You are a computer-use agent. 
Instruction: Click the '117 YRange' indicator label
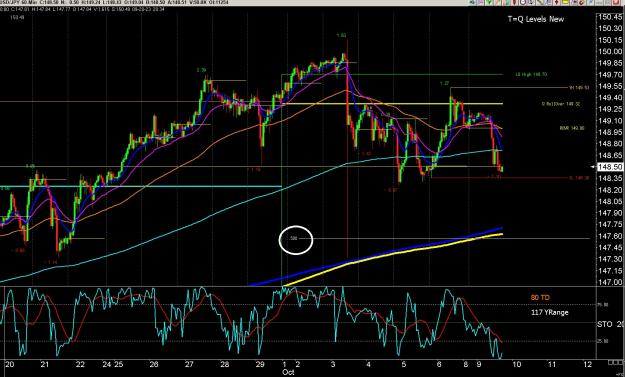550,312
